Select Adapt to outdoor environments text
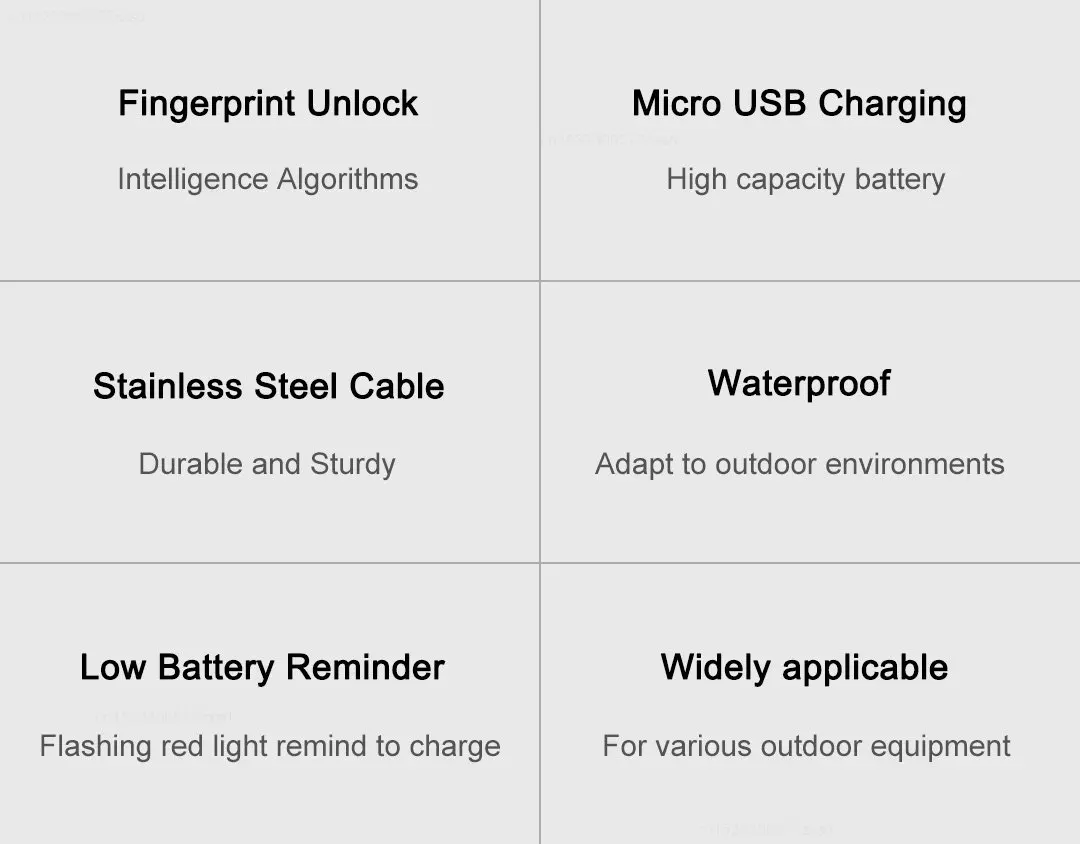The height and width of the screenshot is (844, 1080). [x=800, y=464]
